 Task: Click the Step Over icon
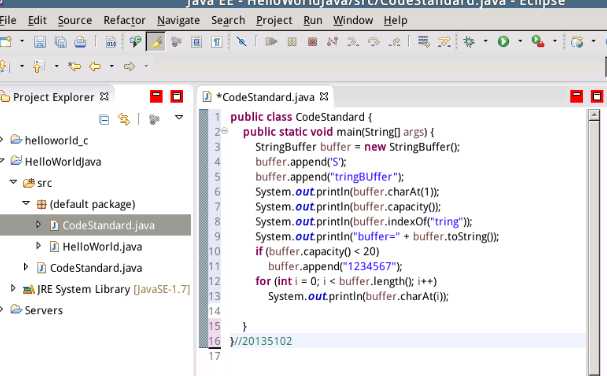374,41
